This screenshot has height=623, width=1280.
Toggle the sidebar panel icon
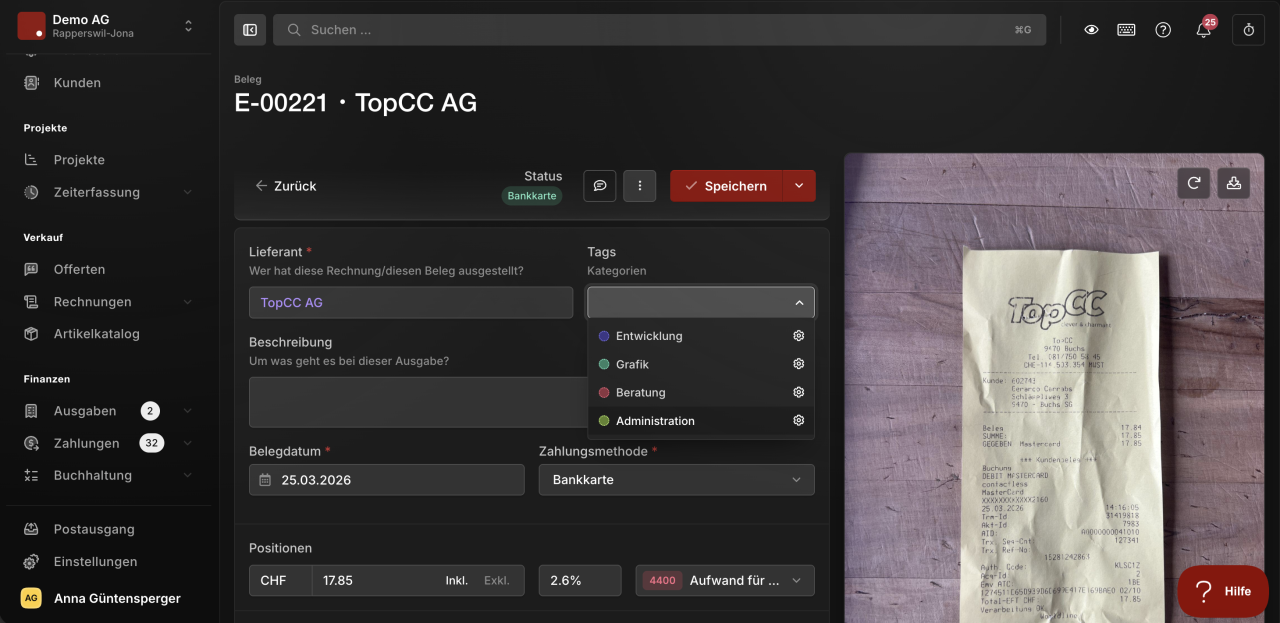pos(250,30)
